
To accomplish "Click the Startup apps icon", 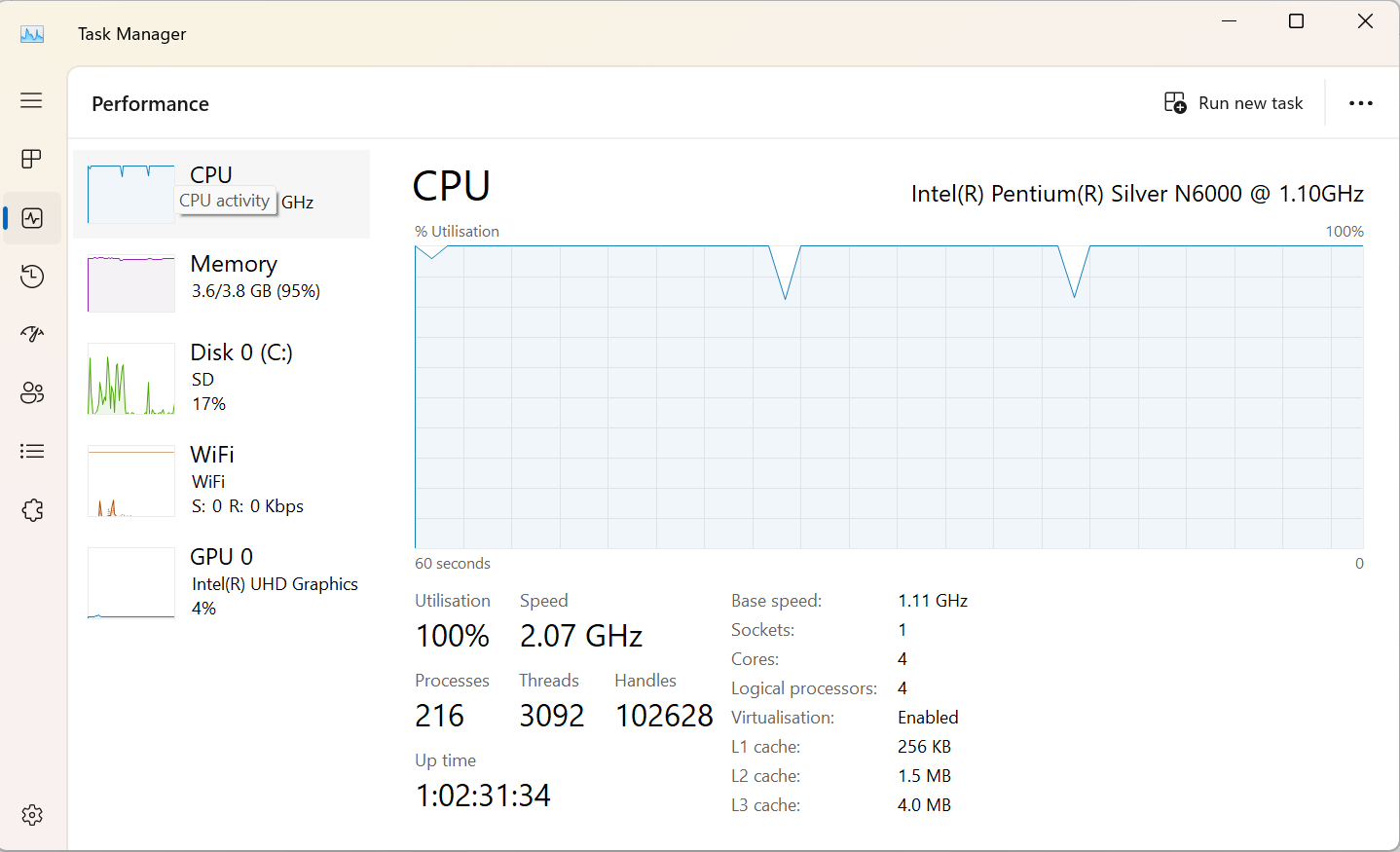I will click(x=31, y=334).
